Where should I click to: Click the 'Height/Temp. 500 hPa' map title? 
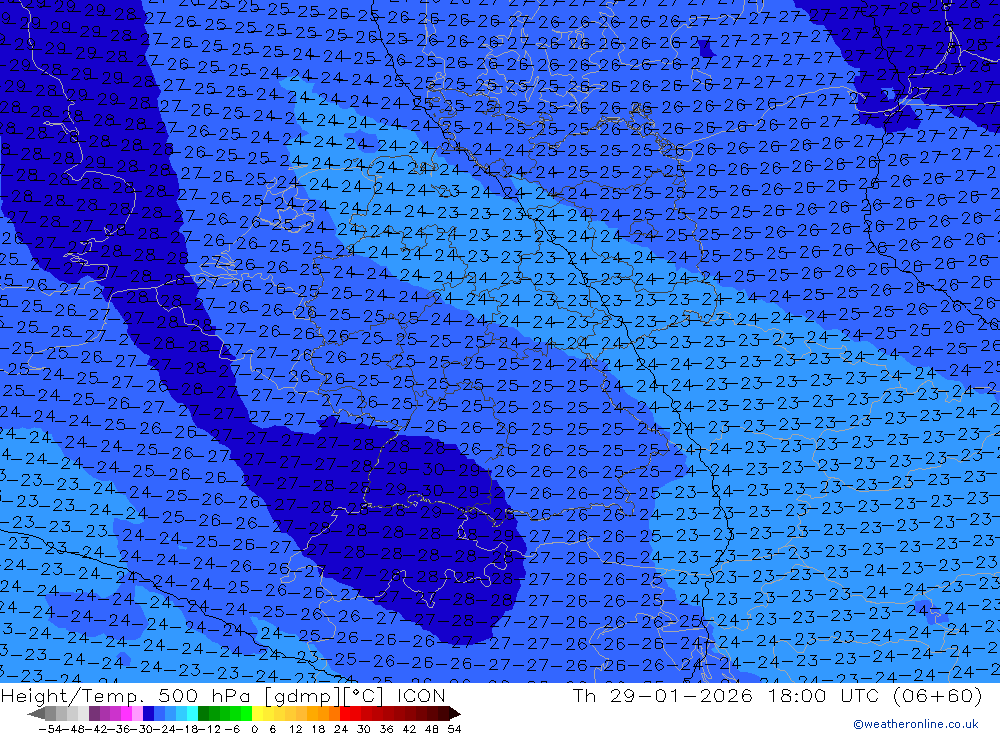[x=127, y=695]
